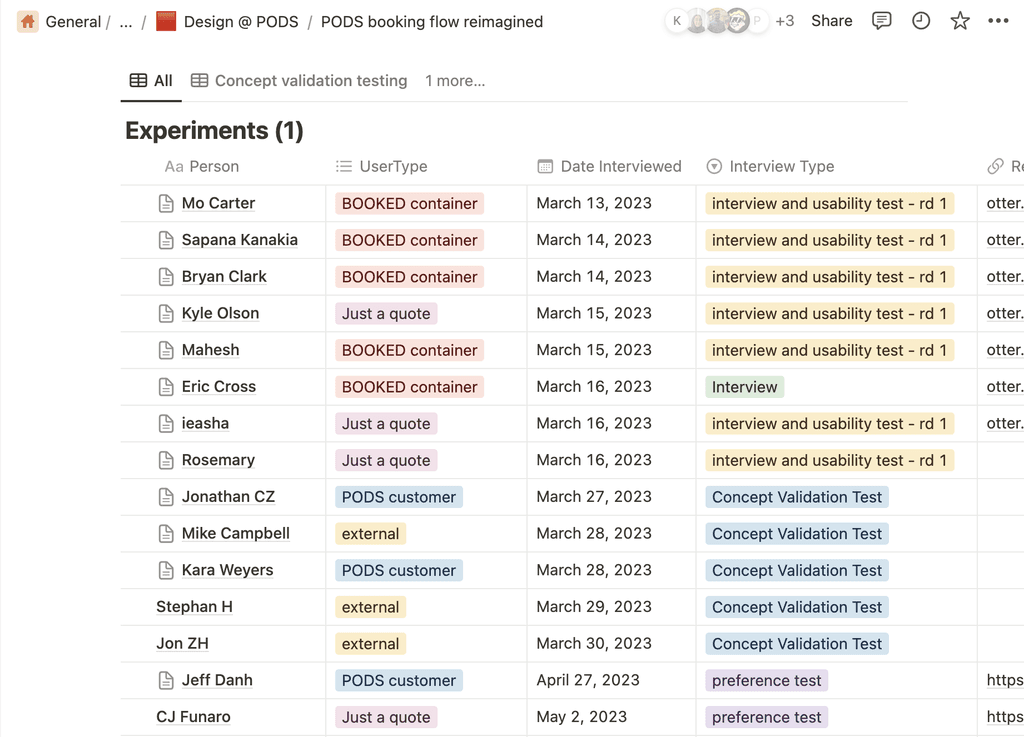Click the list icon in UserType header
Viewport: 1024px width, 737px height.
pos(344,166)
